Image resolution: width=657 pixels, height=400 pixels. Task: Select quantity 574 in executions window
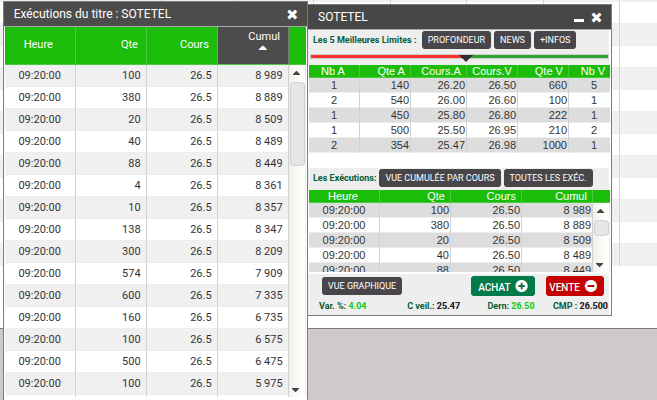click(x=131, y=273)
